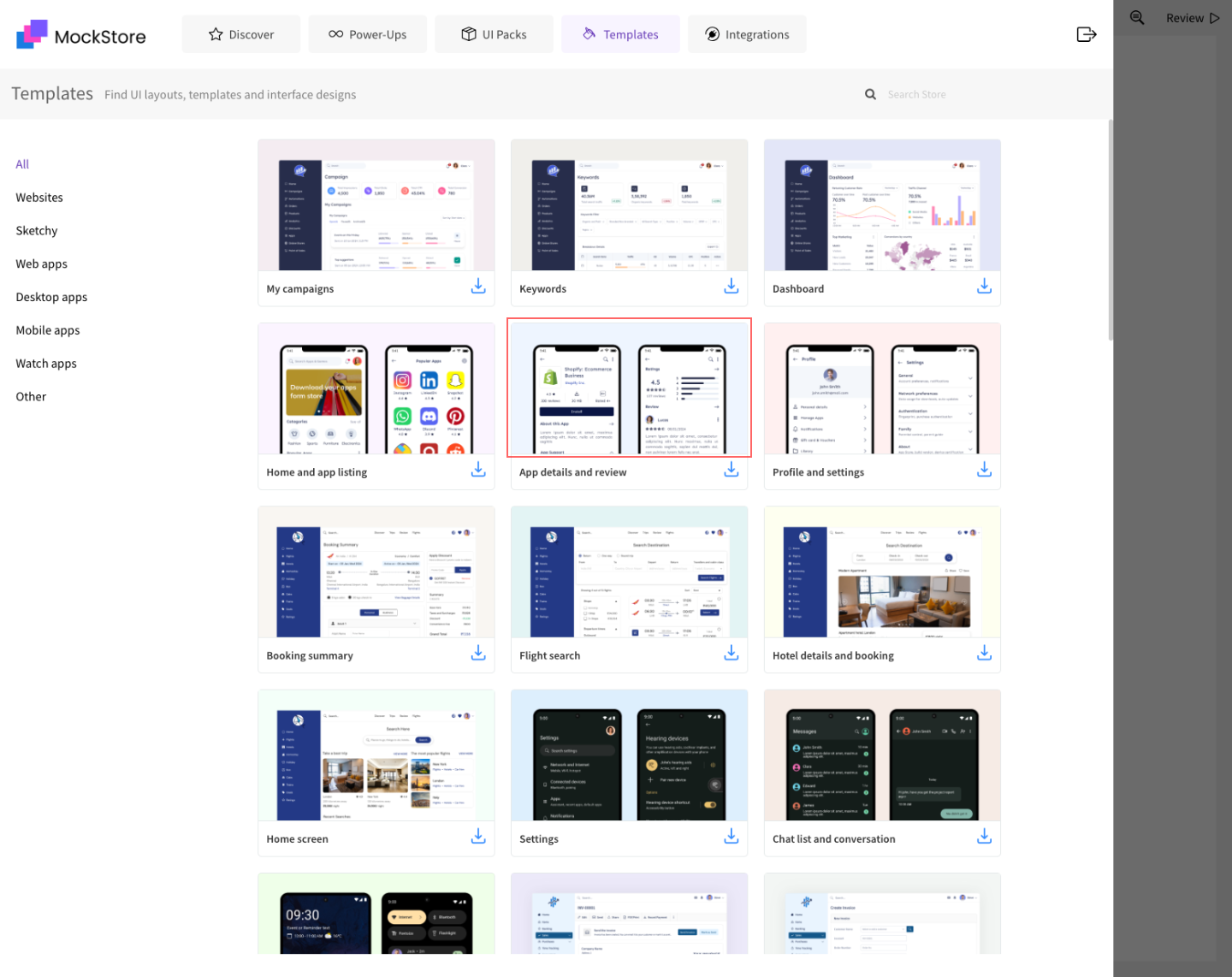Open the Profile and settings thumbnail
Image resolution: width=1232 pixels, height=977 pixels.
pos(882,389)
